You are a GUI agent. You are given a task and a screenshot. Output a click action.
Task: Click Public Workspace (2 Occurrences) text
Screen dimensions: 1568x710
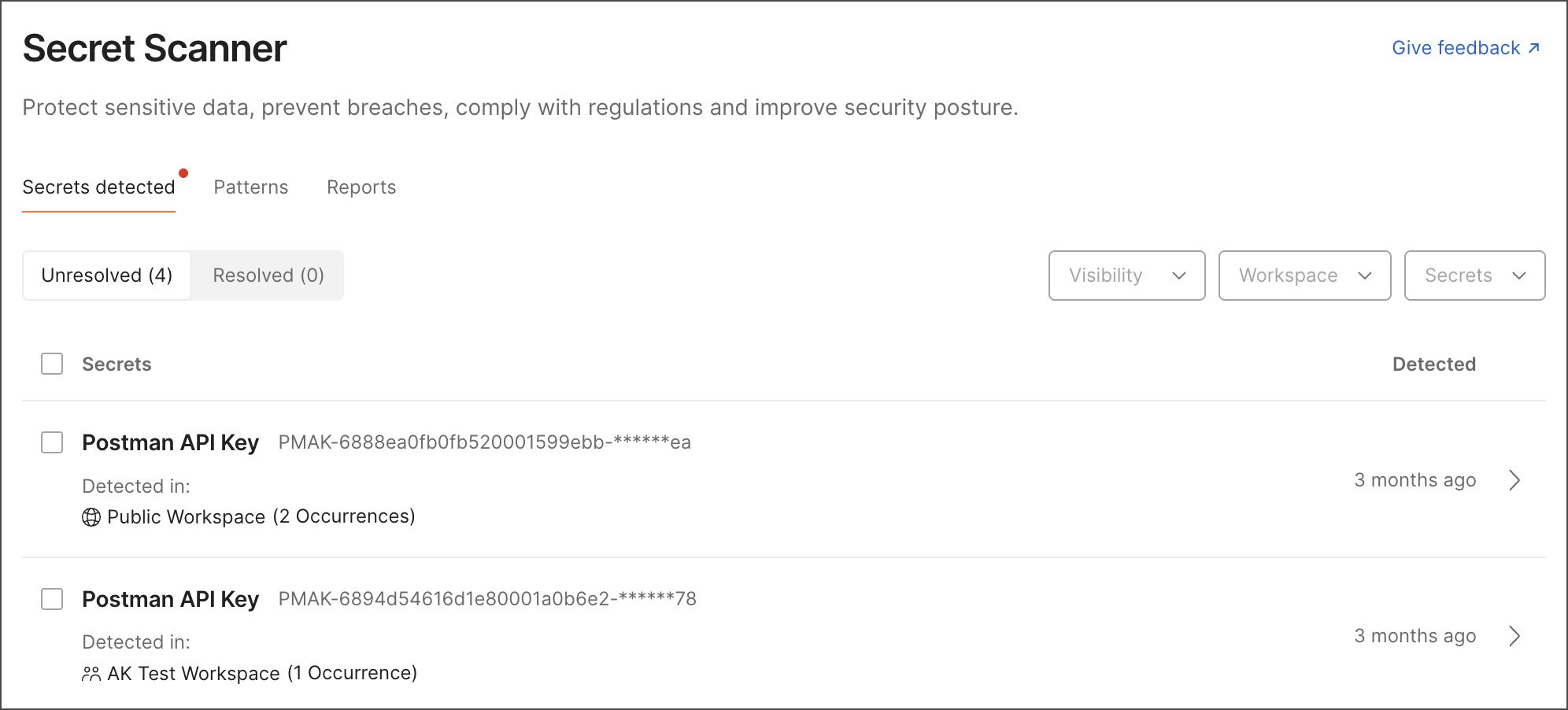point(261,517)
